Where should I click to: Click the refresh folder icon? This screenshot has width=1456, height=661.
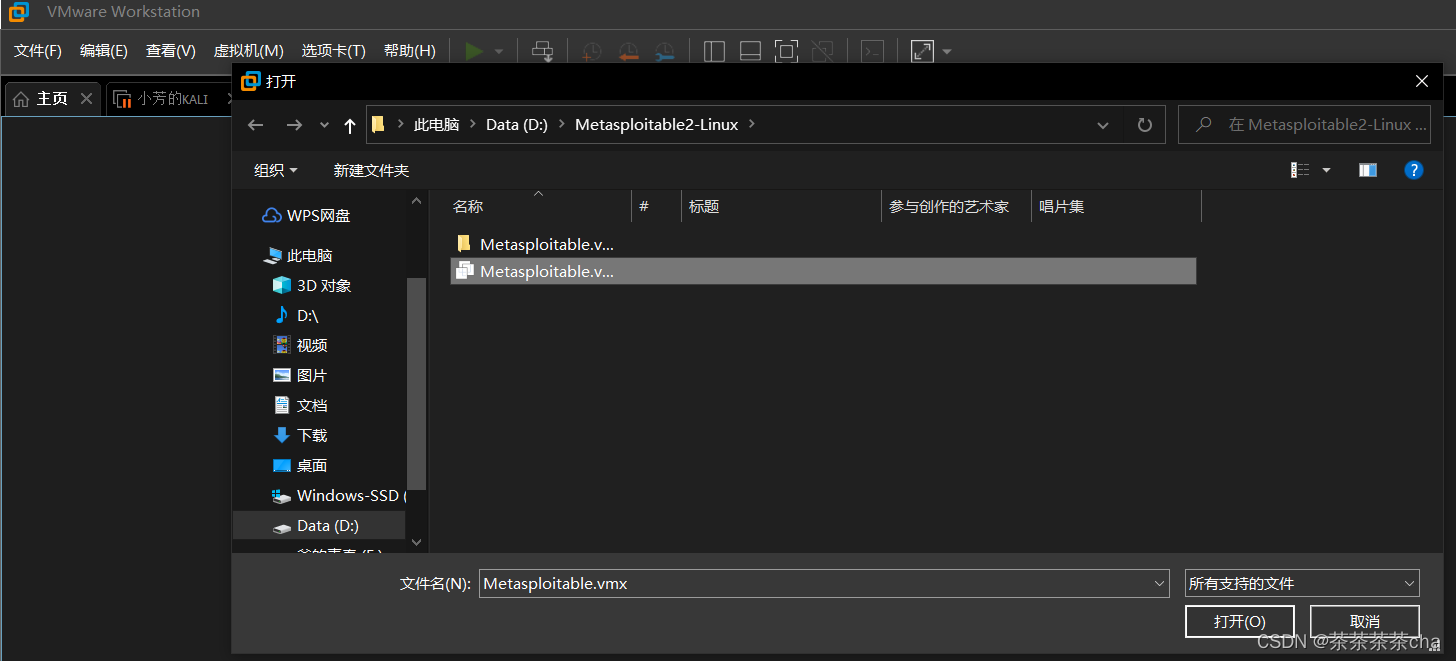click(1145, 125)
